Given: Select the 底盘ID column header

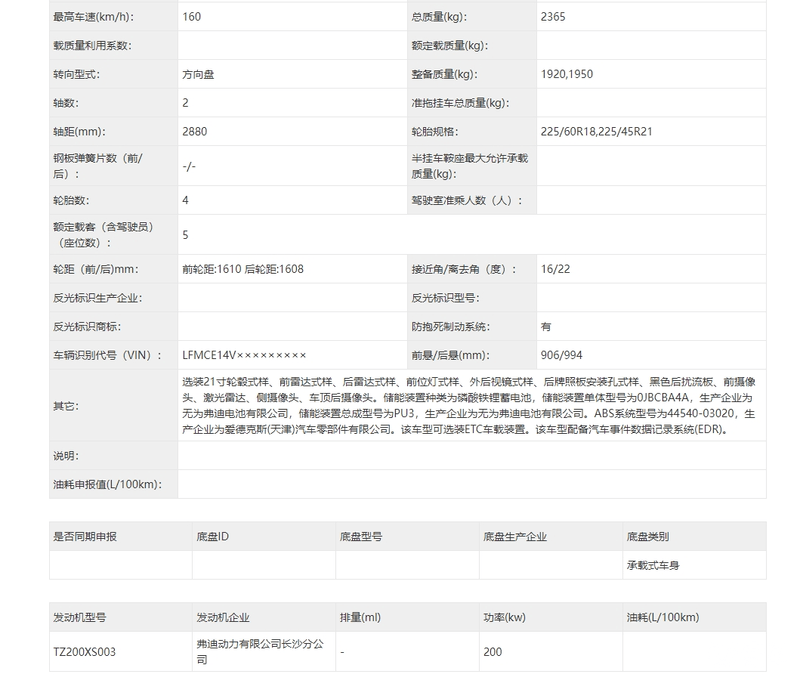Looking at the screenshot, I should [x=213, y=537].
